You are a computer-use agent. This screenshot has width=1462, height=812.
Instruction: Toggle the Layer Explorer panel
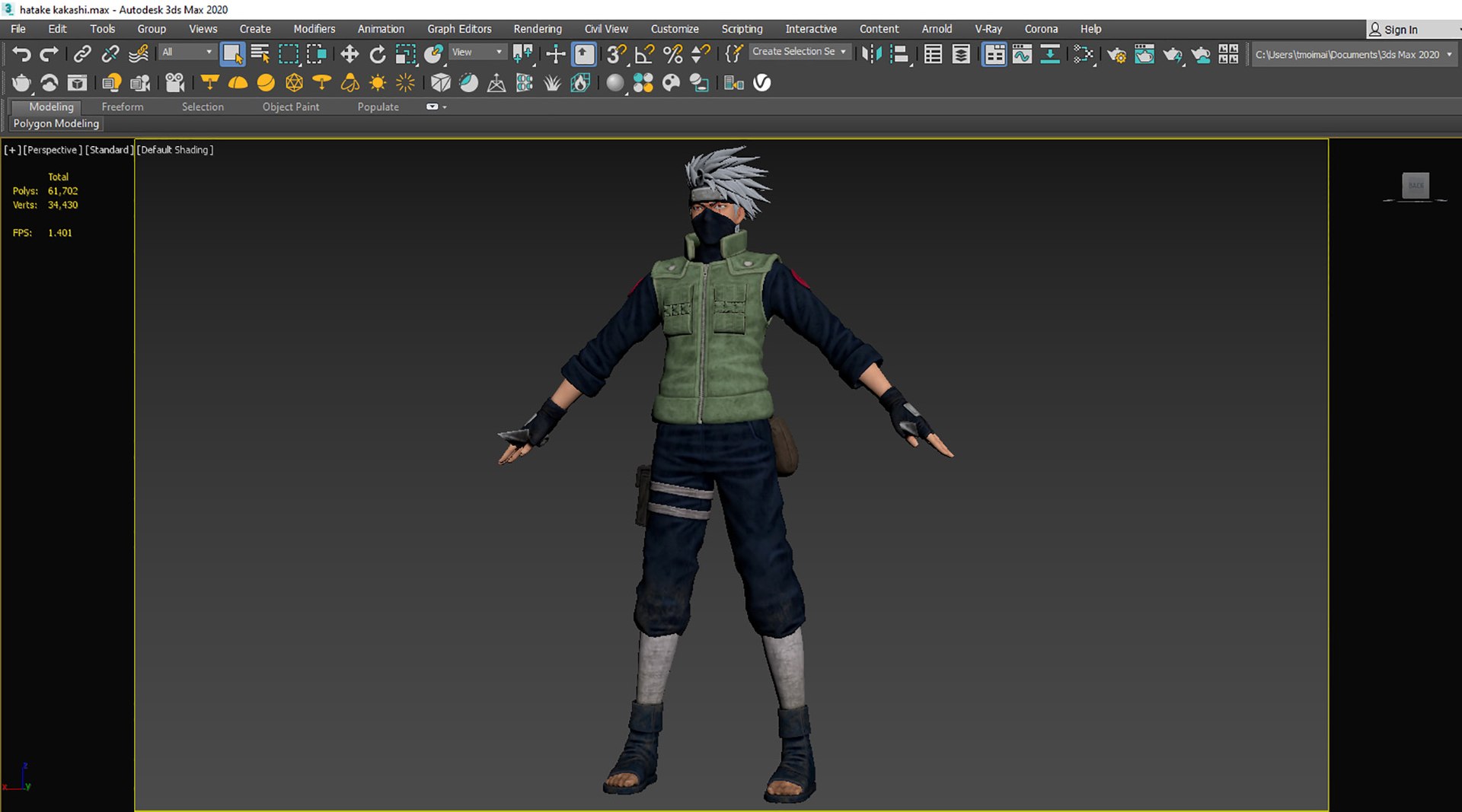[961, 54]
